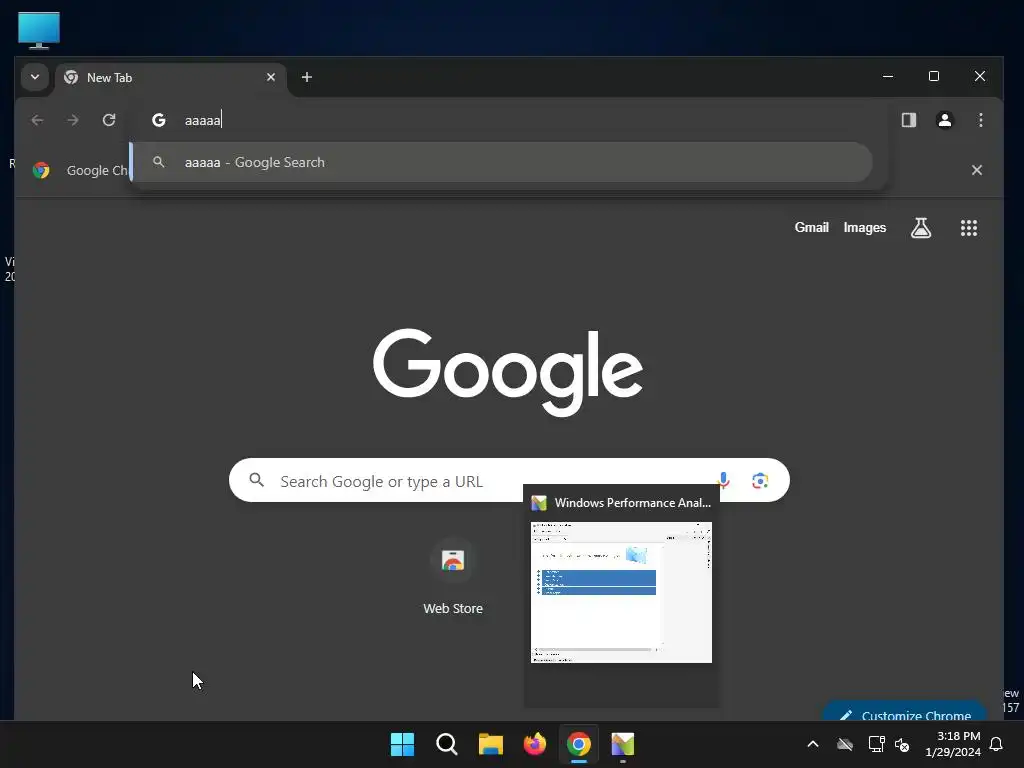Image resolution: width=1024 pixels, height=768 pixels.
Task: Search by image with Google Lens
Action: tap(760, 481)
